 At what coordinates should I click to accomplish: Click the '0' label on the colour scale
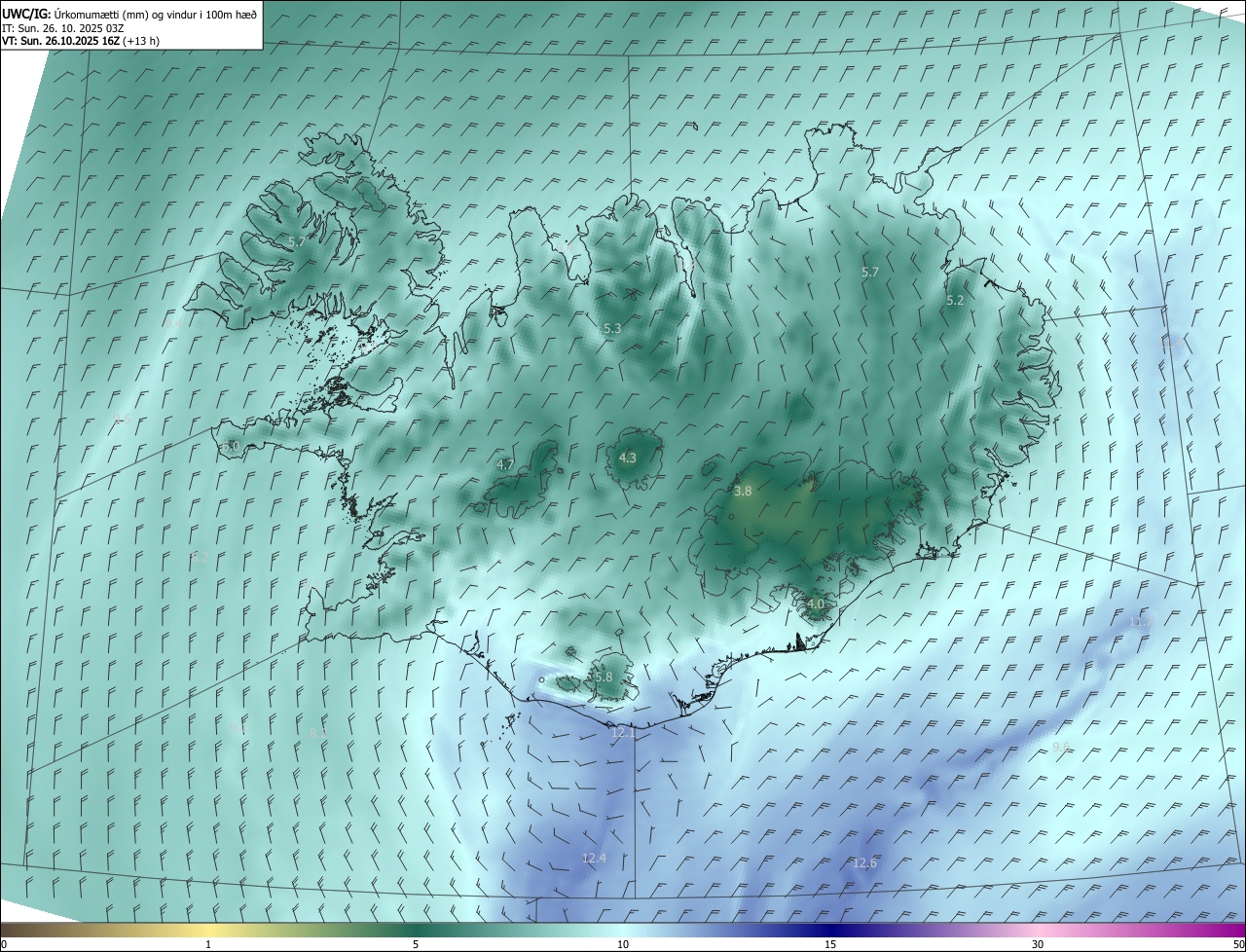click(x=4, y=944)
